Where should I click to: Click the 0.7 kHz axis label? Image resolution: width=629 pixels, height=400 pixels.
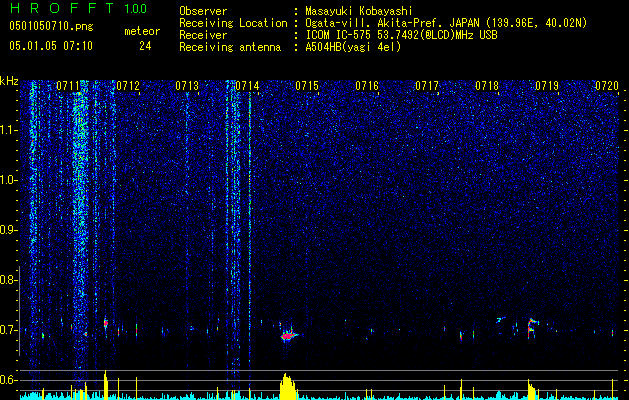click(x=8, y=330)
